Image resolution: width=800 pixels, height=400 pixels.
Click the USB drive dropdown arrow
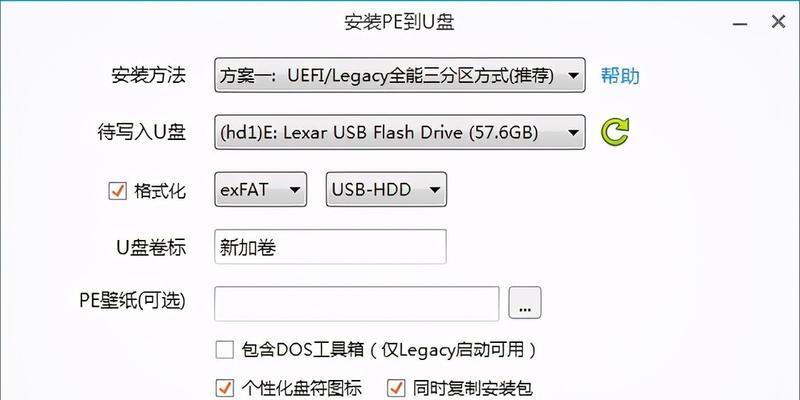tap(573, 133)
